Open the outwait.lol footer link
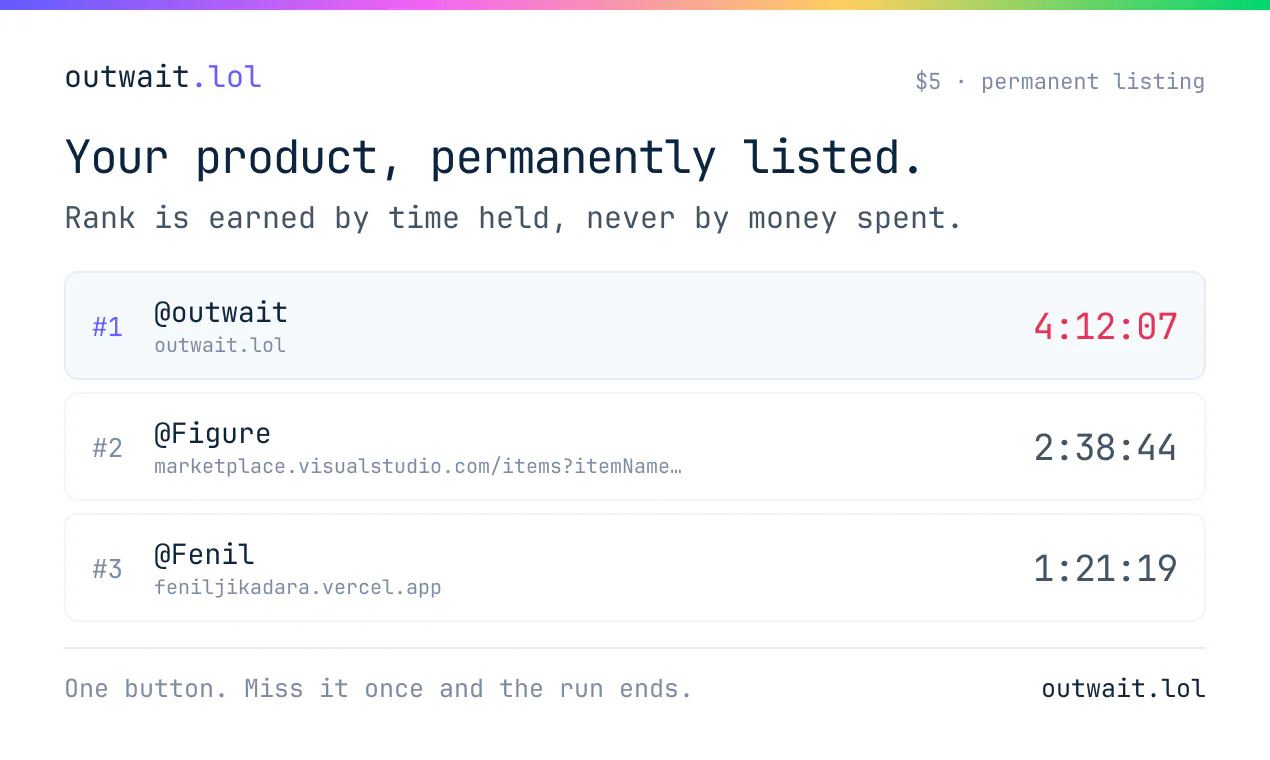1270x760 pixels. [1123, 688]
